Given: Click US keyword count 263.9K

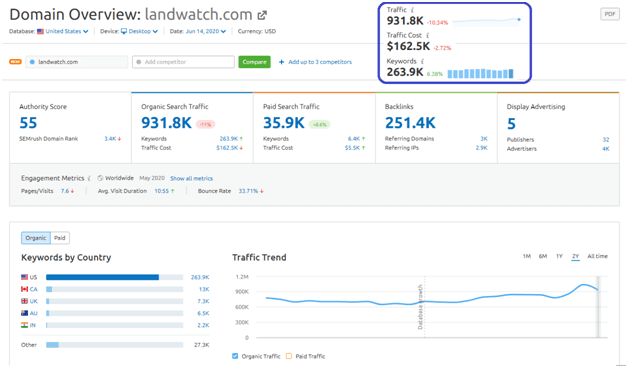Looking at the screenshot, I should [x=200, y=277].
